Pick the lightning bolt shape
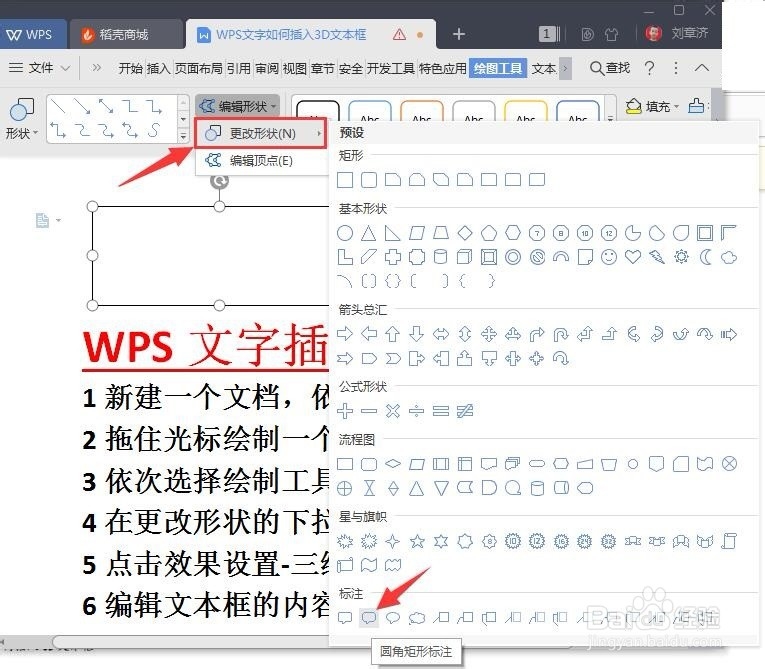The width and height of the screenshot is (765, 669). coord(657,257)
